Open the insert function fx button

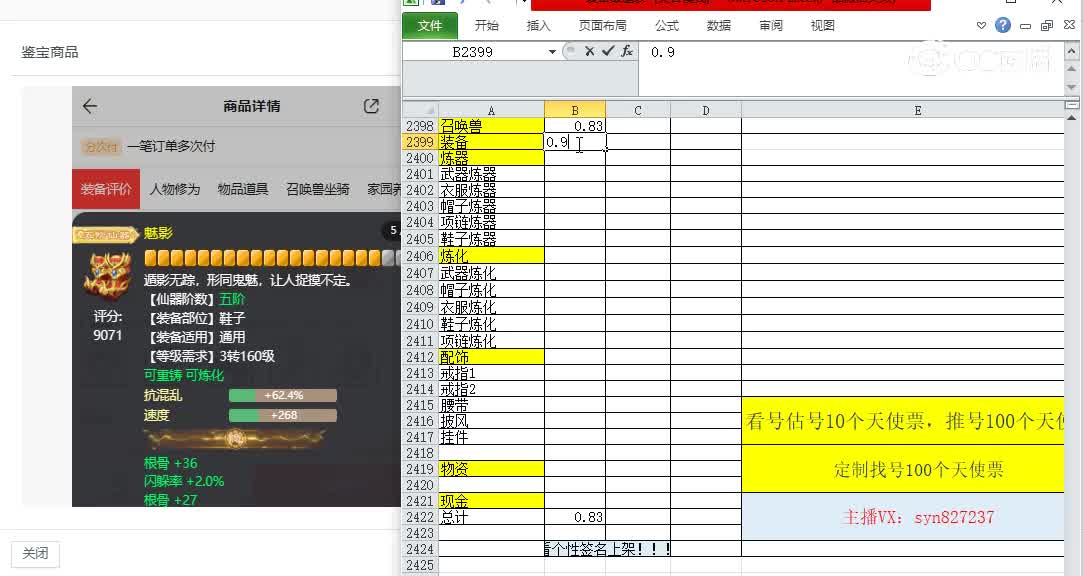626,51
